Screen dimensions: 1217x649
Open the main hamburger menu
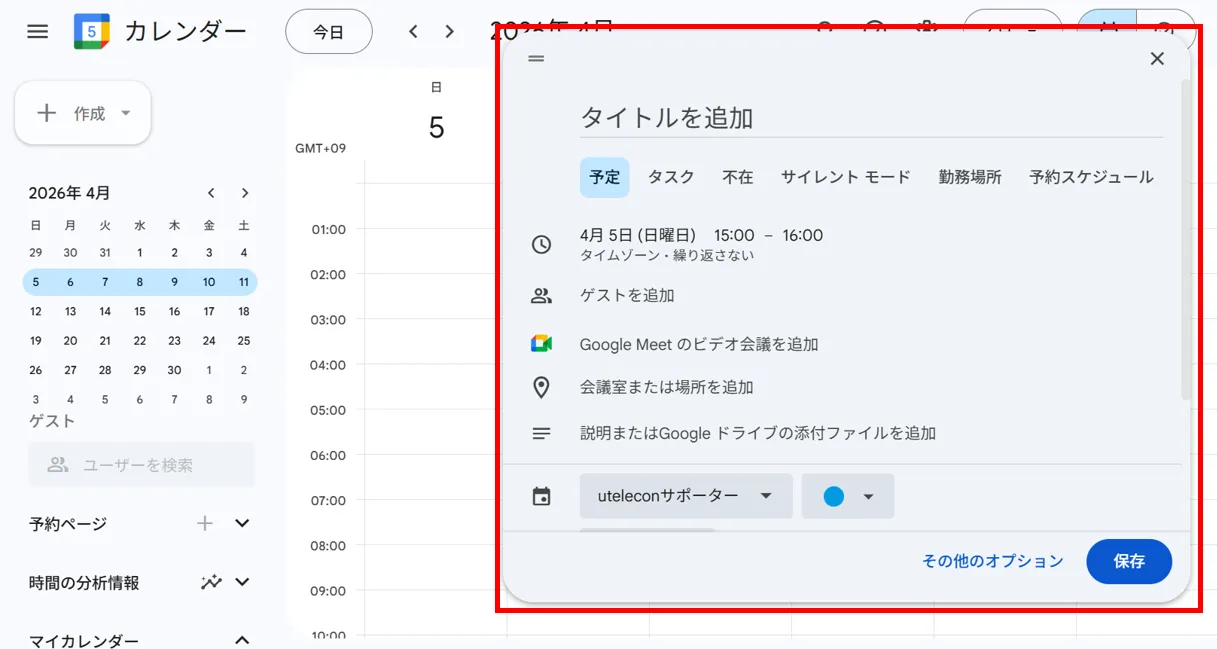point(37,31)
